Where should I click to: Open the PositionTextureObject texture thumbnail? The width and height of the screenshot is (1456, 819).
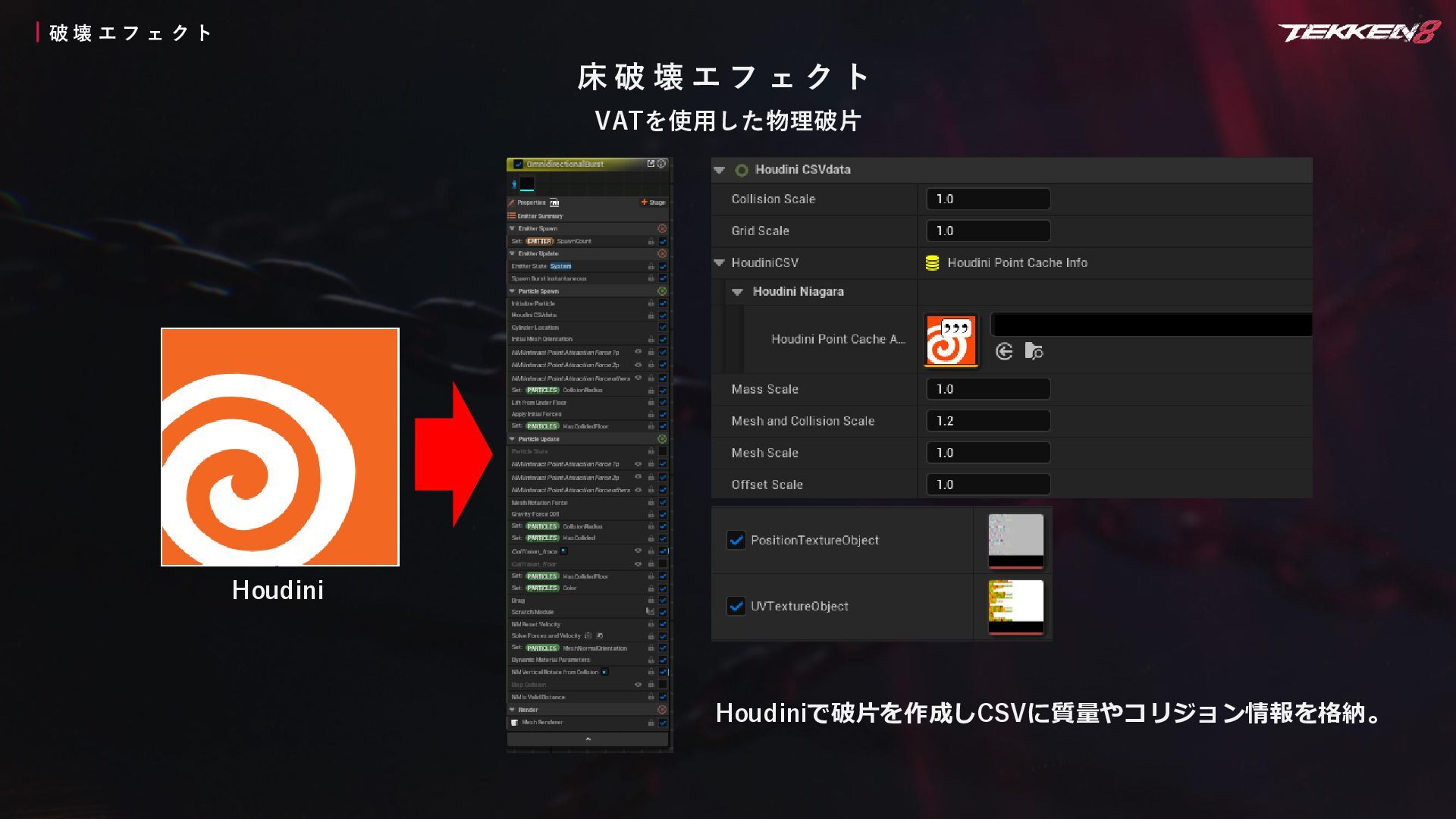pyautogui.click(x=1016, y=541)
